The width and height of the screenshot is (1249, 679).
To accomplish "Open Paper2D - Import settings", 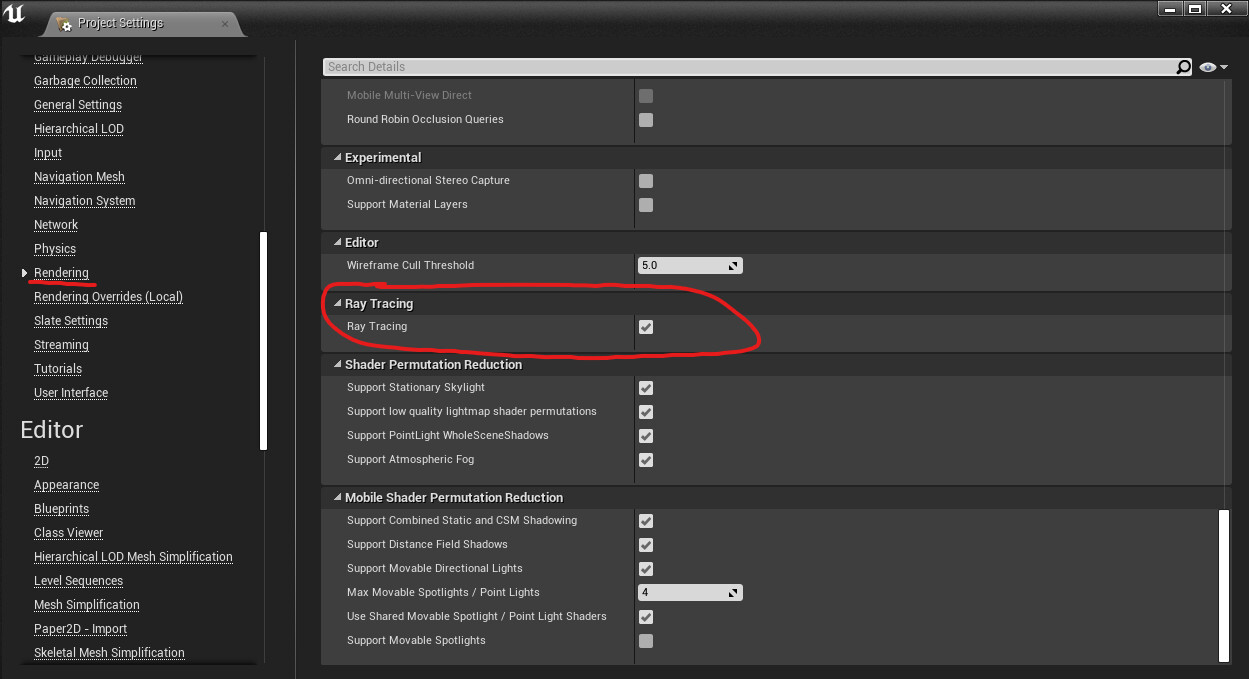I will coord(80,629).
